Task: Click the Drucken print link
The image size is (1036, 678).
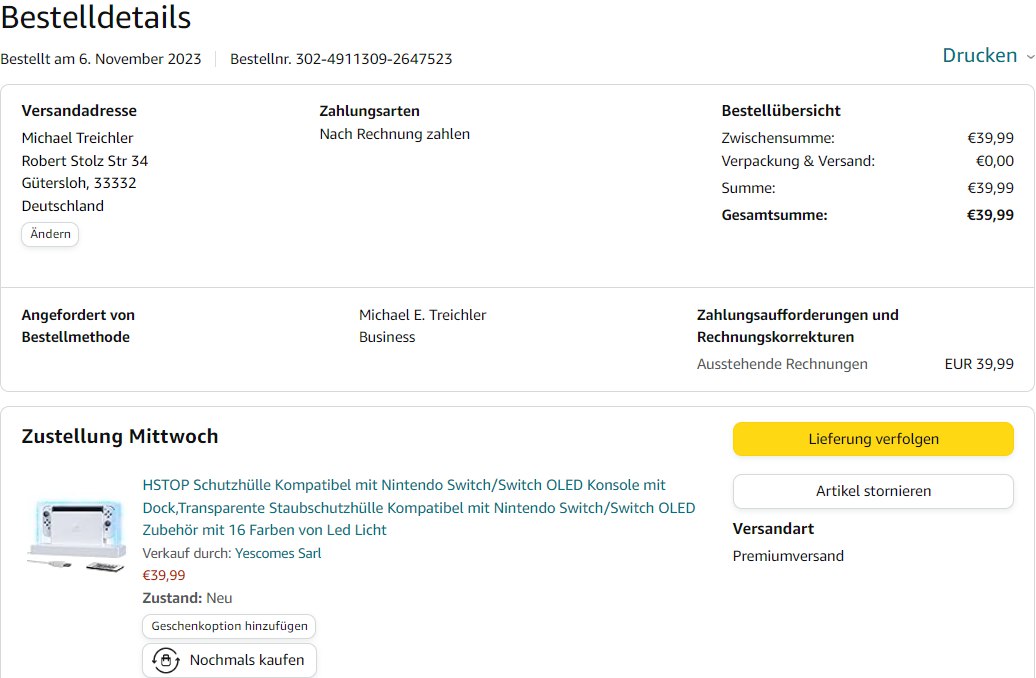Action: point(979,56)
